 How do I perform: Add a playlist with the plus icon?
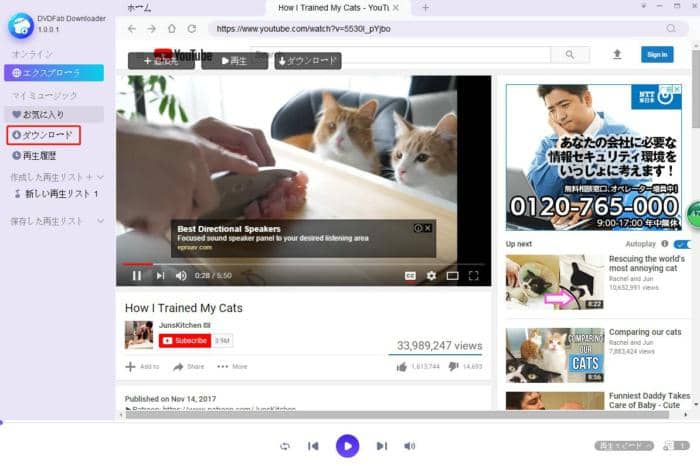coord(89,177)
